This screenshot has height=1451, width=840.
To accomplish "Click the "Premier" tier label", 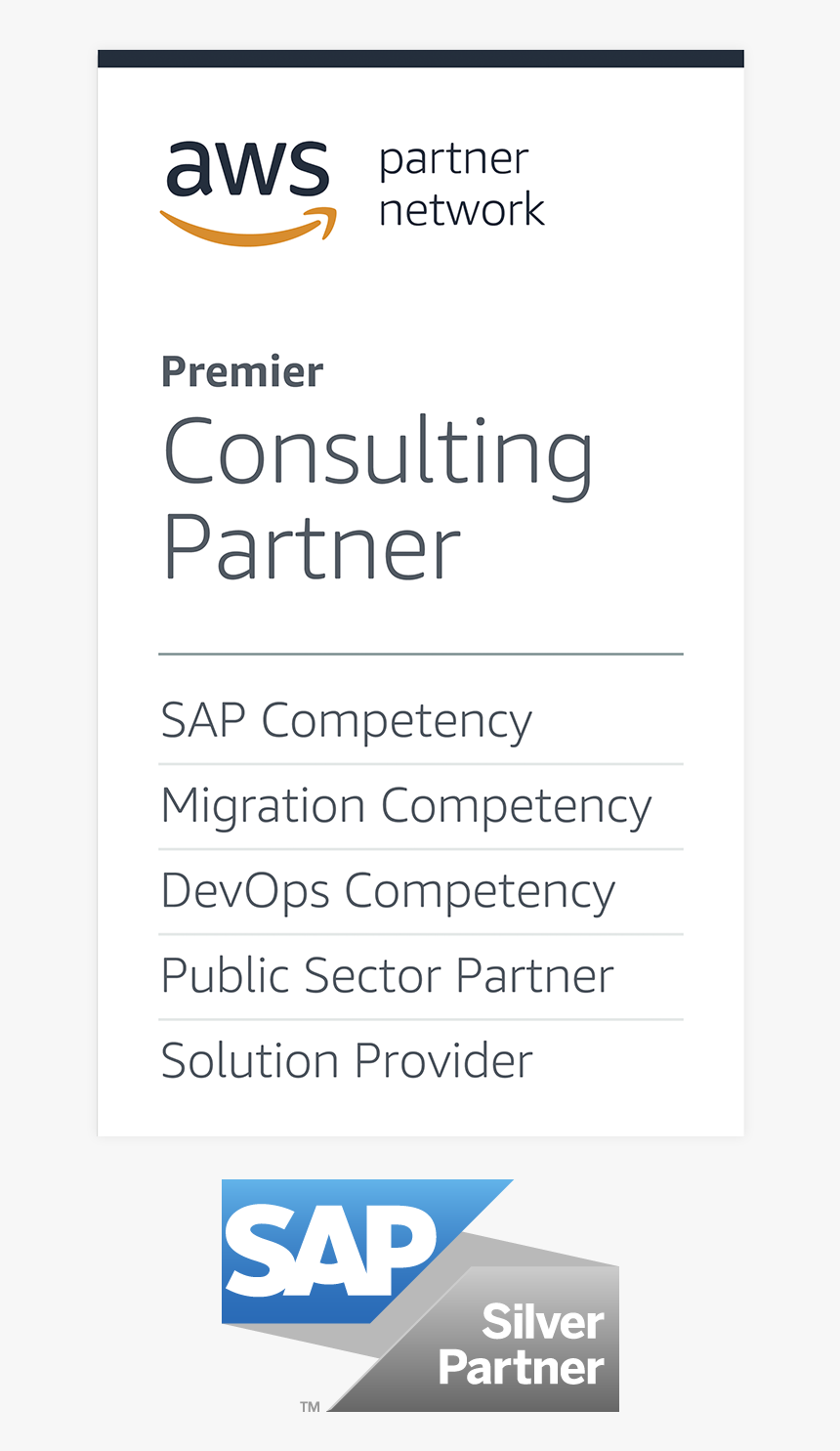I will pyautogui.click(x=242, y=372).
